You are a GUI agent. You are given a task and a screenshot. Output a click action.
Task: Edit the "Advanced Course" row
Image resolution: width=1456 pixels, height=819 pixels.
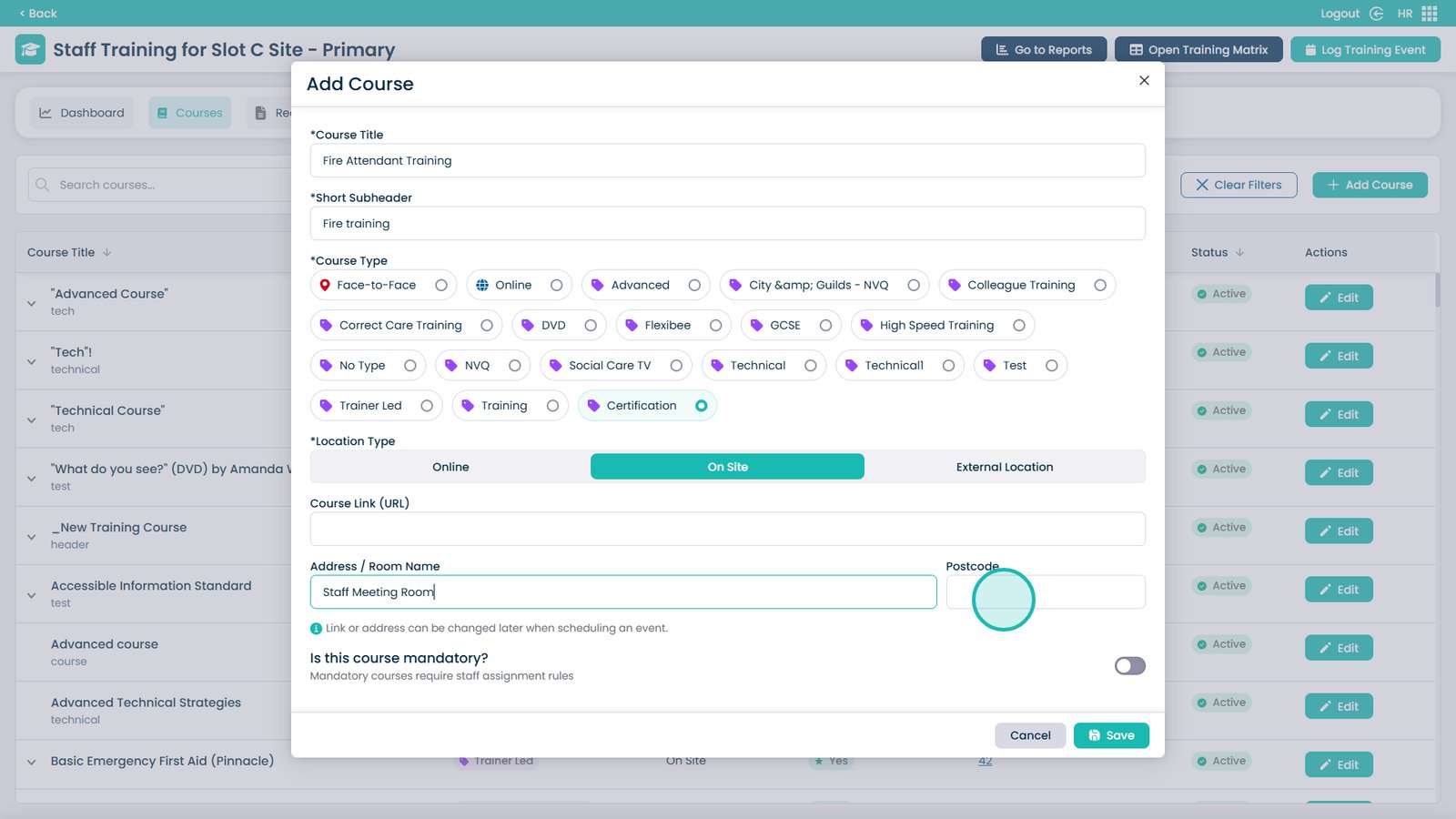click(1339, 298)
